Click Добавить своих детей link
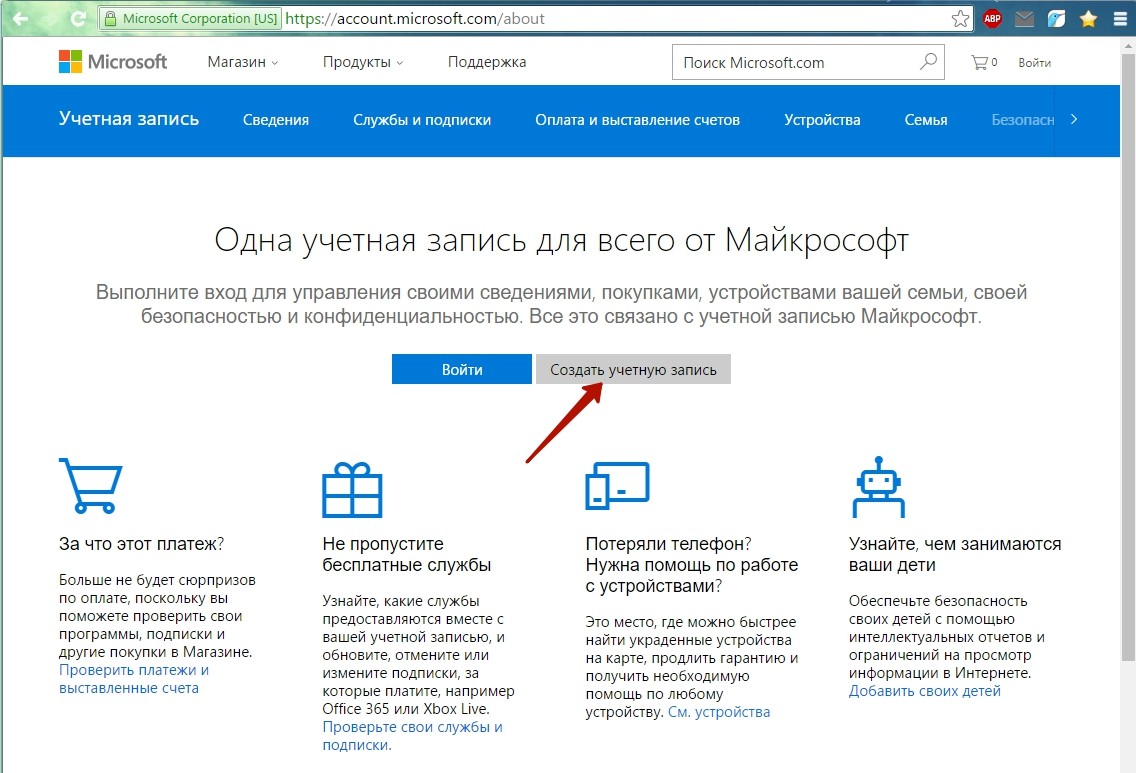This screenshot has height=773, width=1136. pyautogui.click(x=924, y=691)
